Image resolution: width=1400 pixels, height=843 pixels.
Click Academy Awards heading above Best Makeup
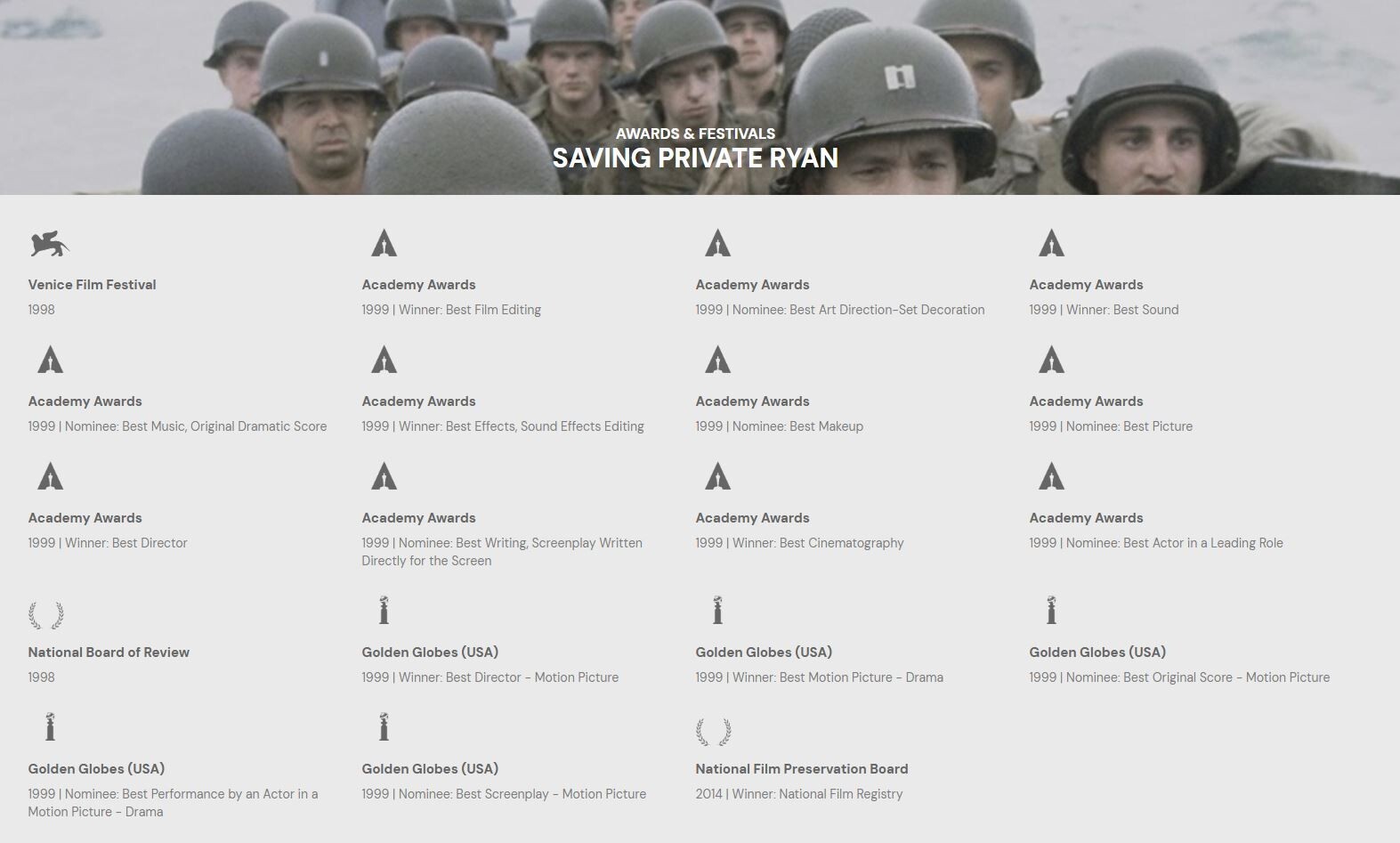[x=752, y=401]
